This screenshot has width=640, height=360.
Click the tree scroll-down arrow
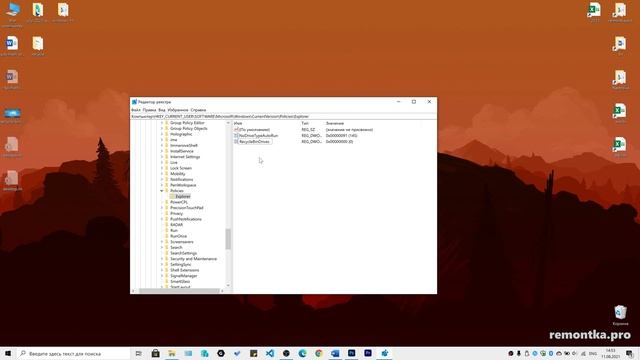coord(228,286)
